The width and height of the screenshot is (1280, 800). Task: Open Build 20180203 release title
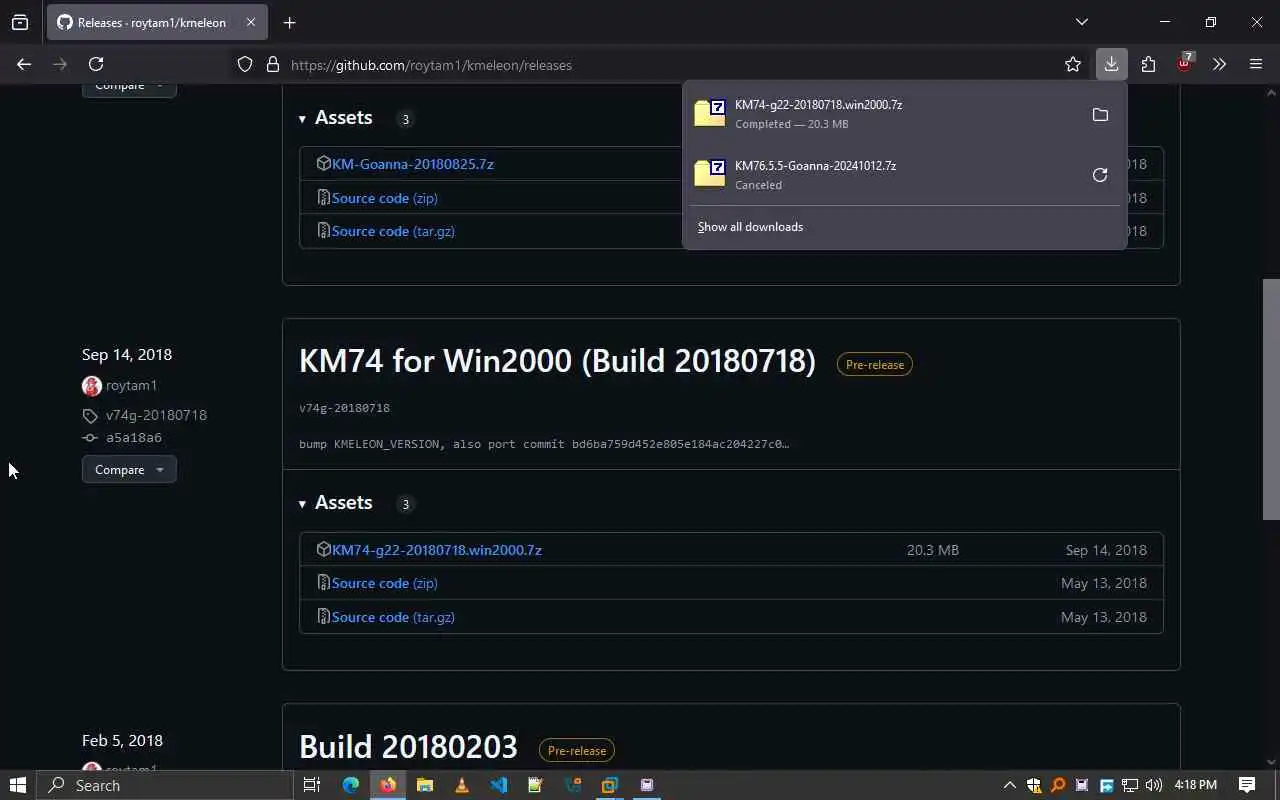(x=408, y=747)
